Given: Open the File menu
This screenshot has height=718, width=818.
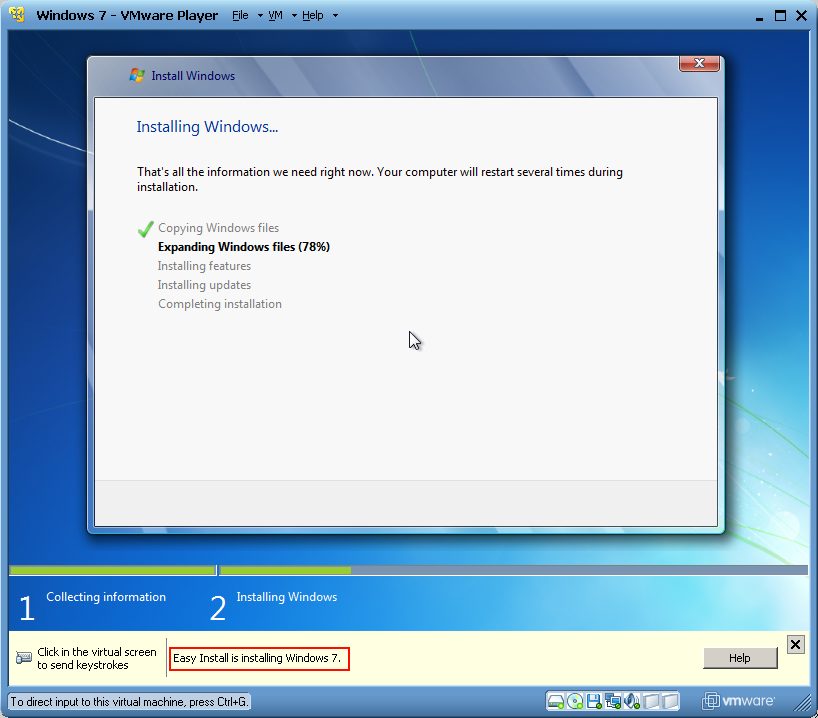Looking at the screenshot, I should (x=240, y=16).
